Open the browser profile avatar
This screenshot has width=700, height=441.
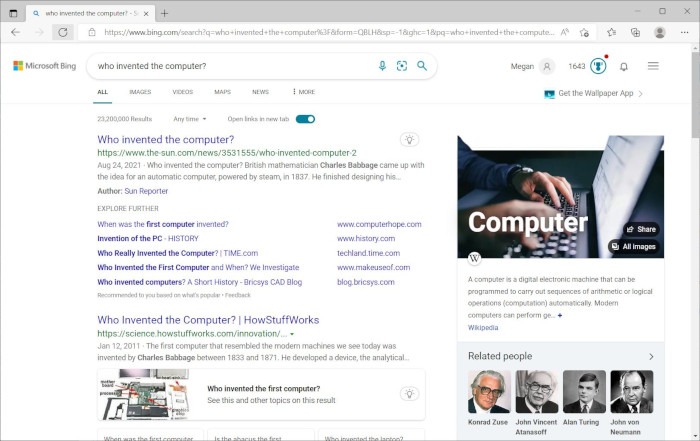(660, 32)
